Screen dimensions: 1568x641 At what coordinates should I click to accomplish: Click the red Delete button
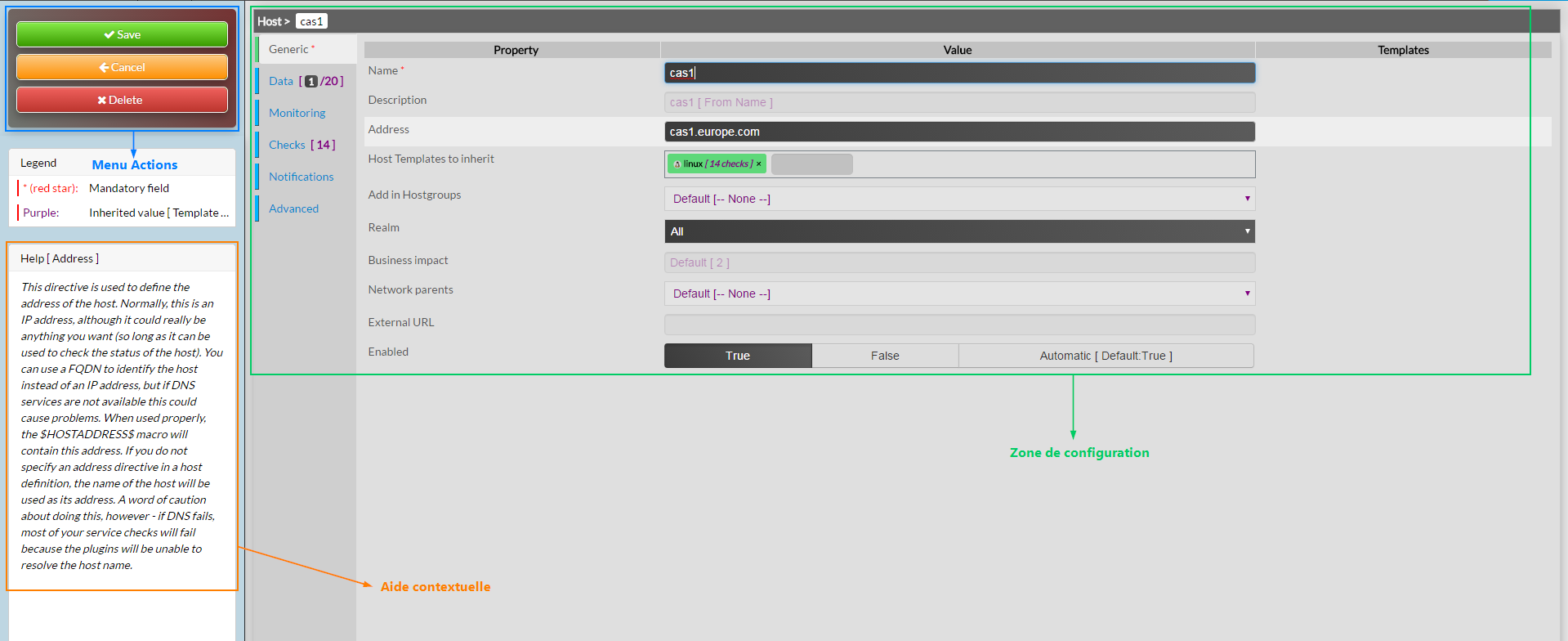122,100
